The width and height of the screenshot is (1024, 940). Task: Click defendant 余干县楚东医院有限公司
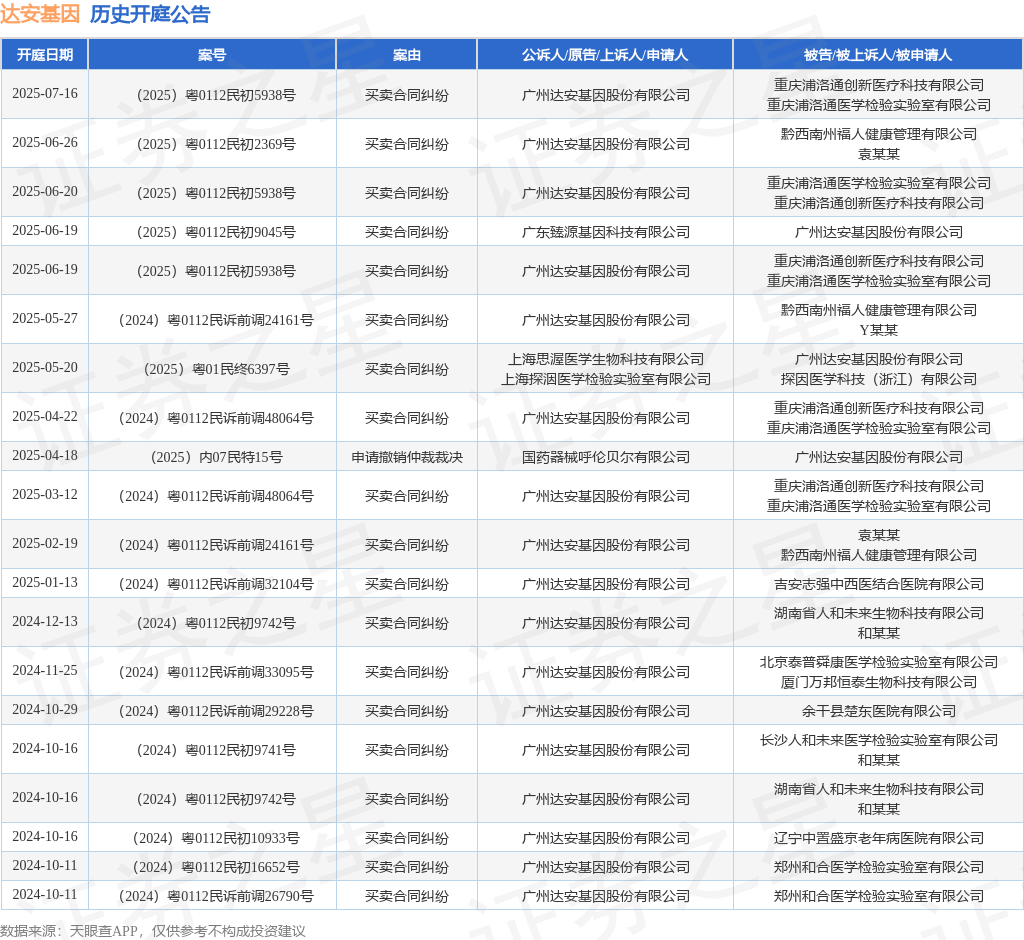click(x=878, y=711)
